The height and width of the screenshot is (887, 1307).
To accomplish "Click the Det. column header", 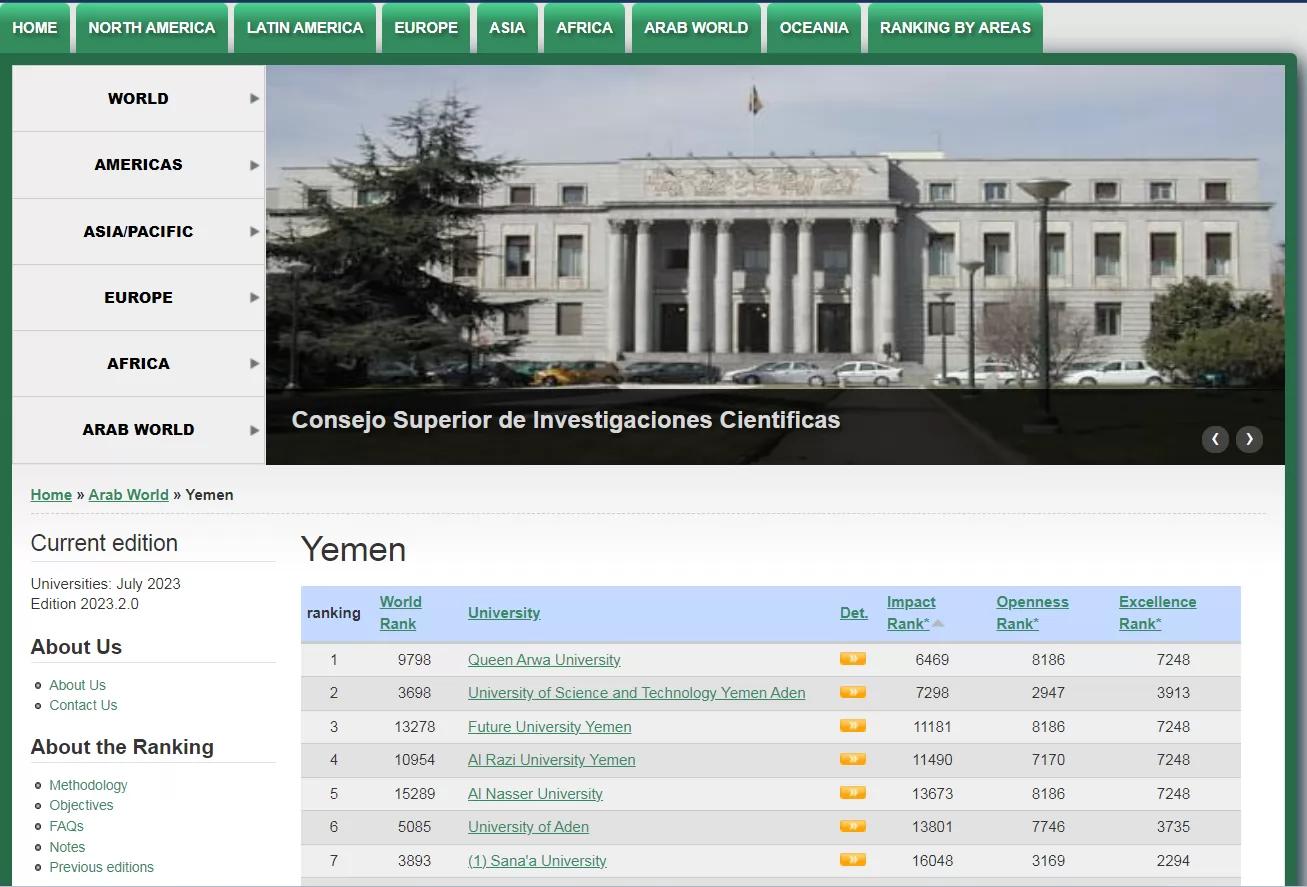I will [854, 613].
